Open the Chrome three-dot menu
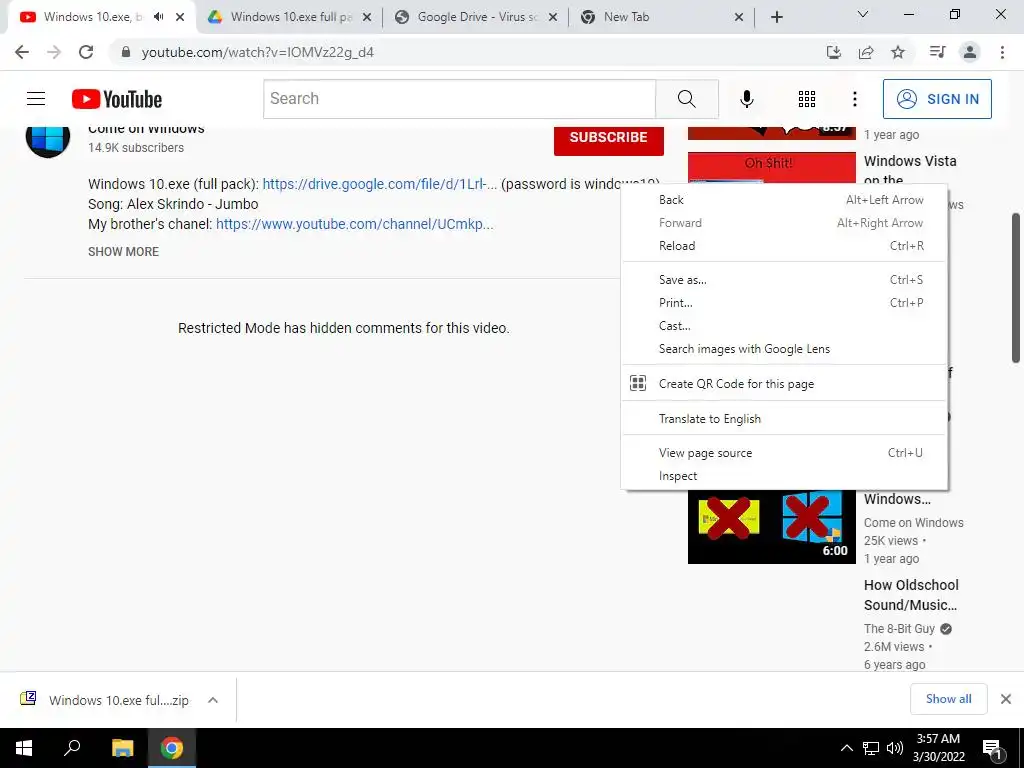1024x768 pixels. [x=1002, y=52]
